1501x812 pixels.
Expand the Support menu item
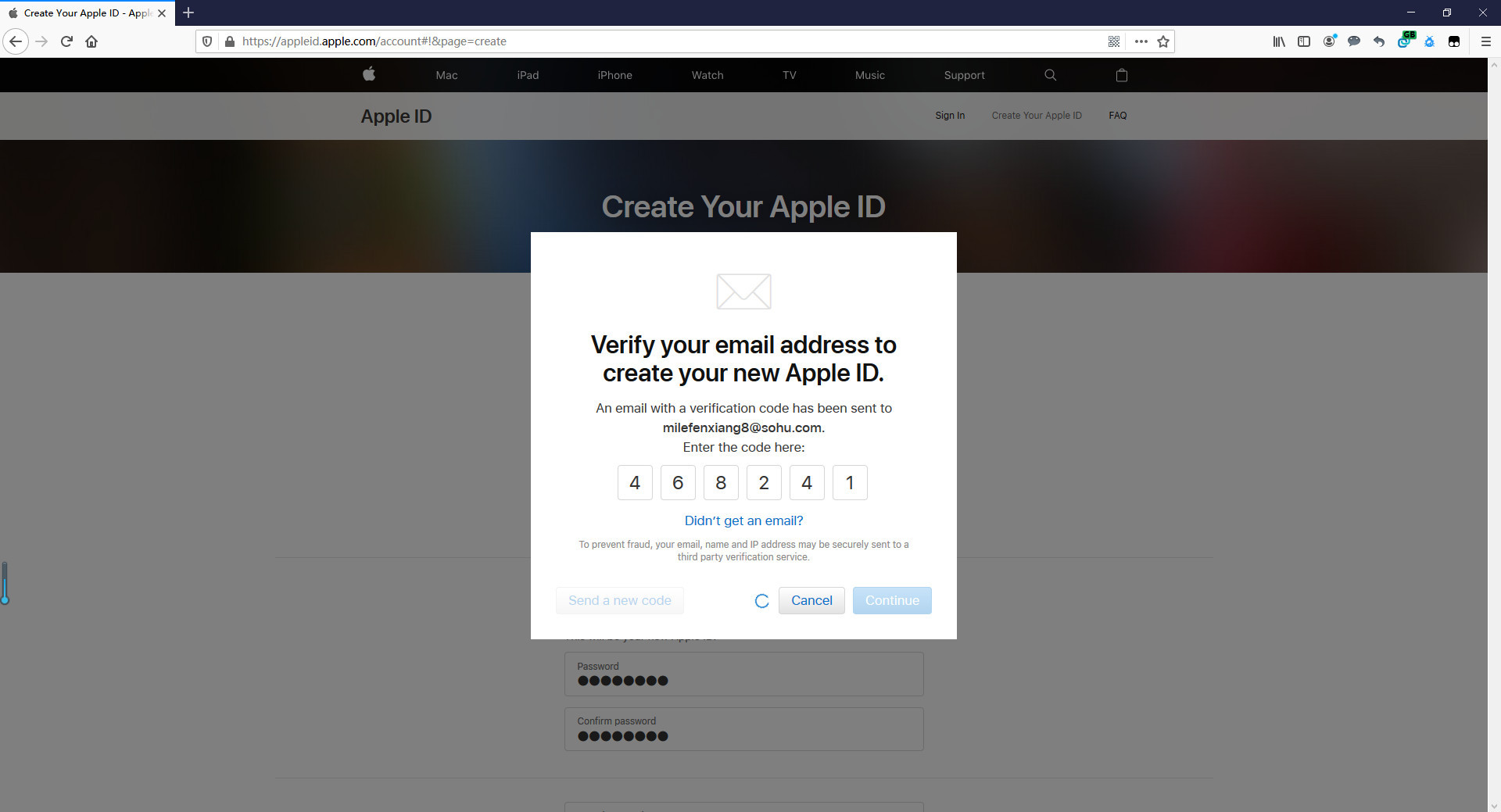click(964, 74)
